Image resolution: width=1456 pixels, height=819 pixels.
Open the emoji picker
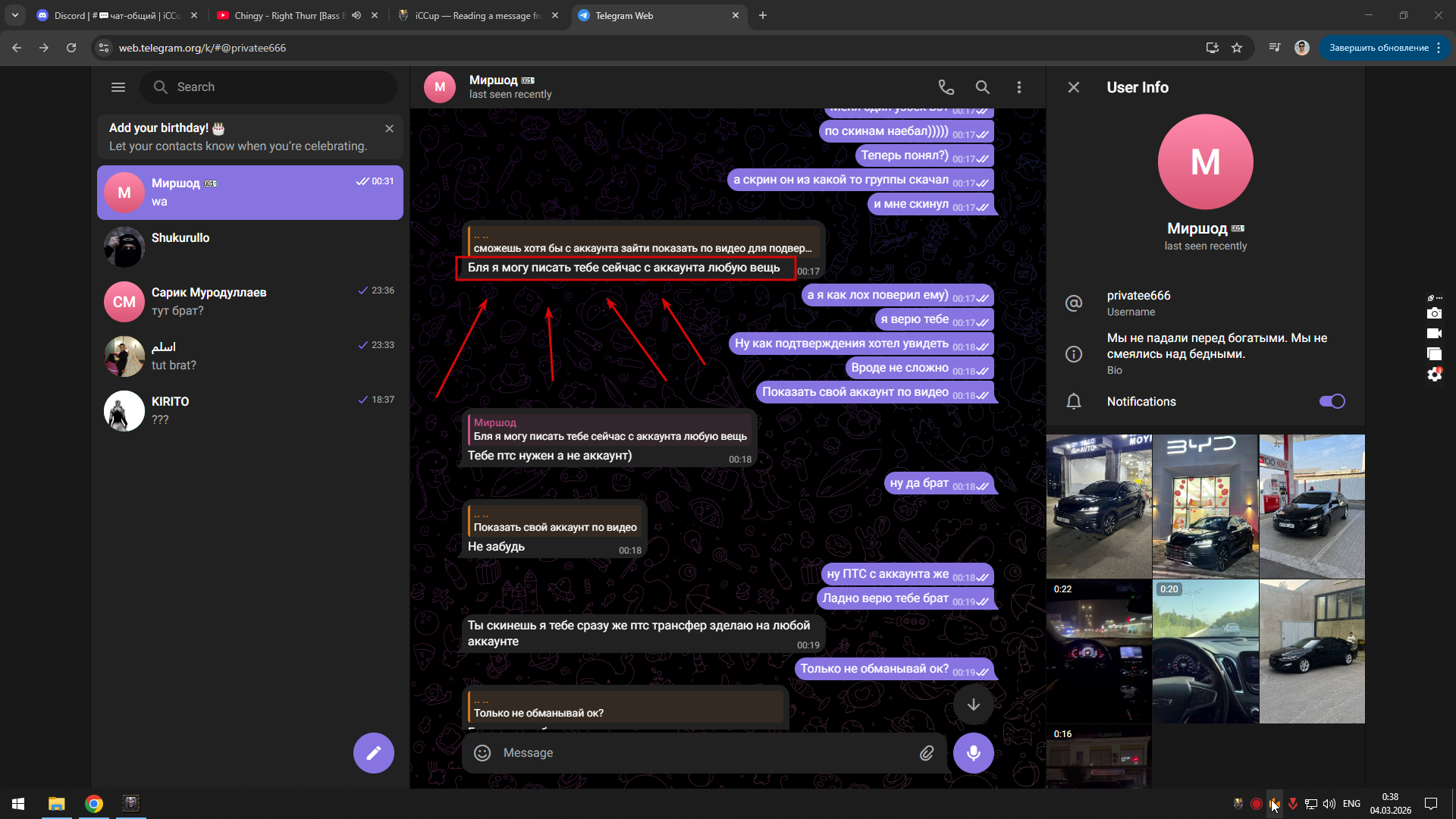coord(482,753)
